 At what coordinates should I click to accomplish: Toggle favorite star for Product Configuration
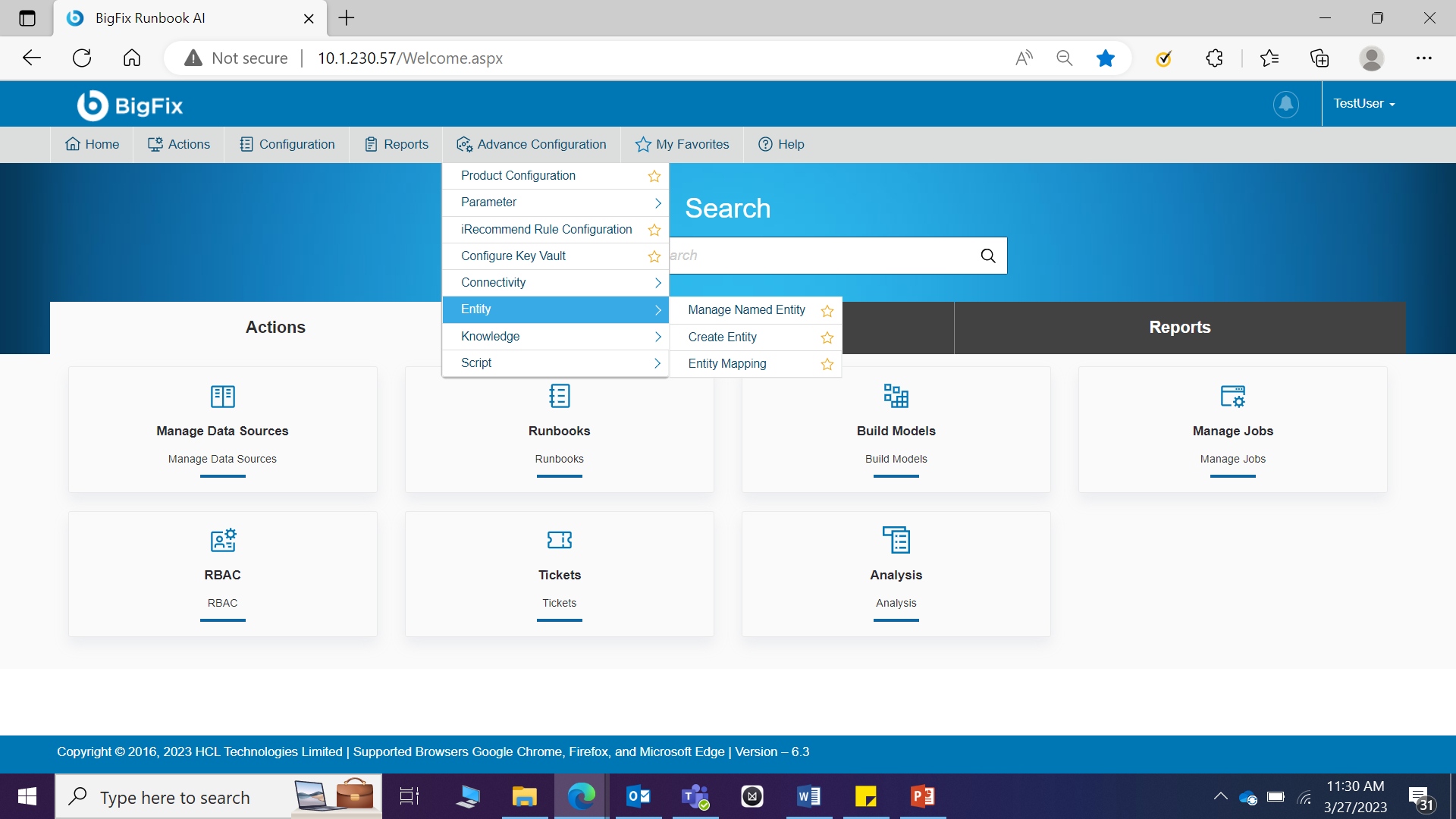click(654, 176)
